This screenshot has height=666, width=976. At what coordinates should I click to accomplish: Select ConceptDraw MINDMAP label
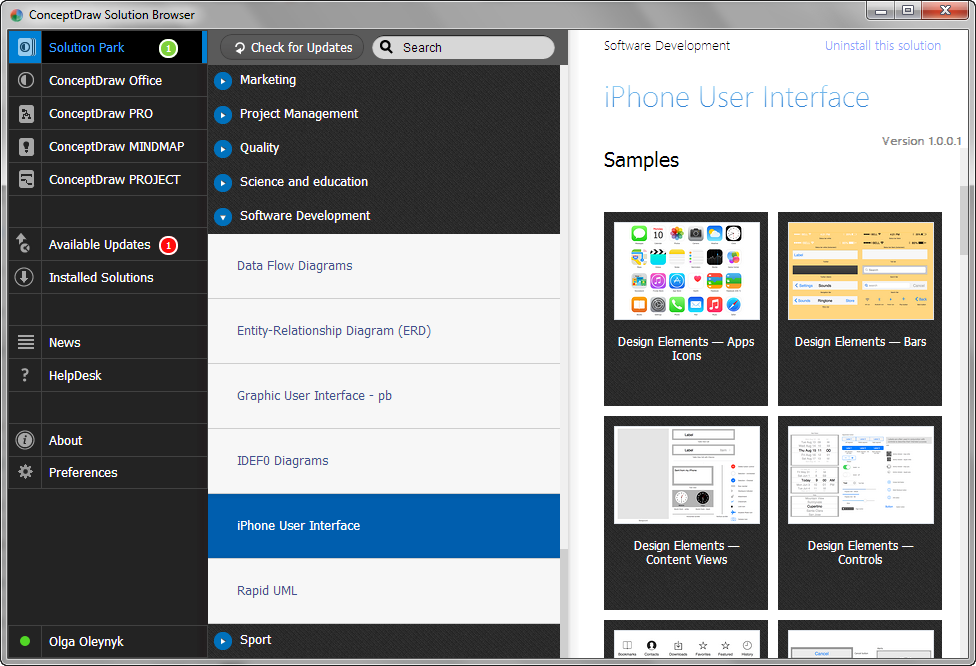(x=116, y=146)
